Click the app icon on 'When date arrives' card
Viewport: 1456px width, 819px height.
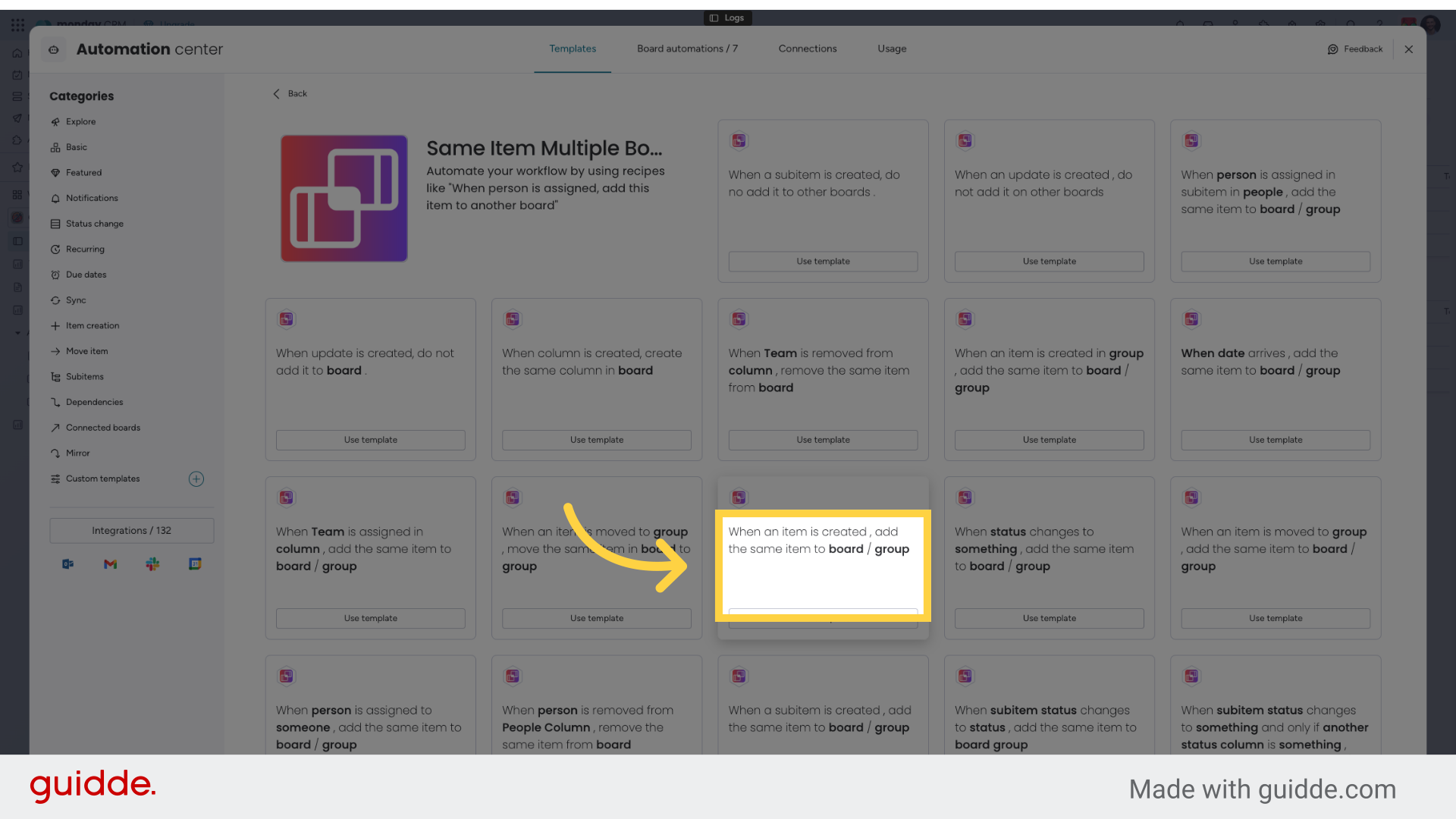1191,319
